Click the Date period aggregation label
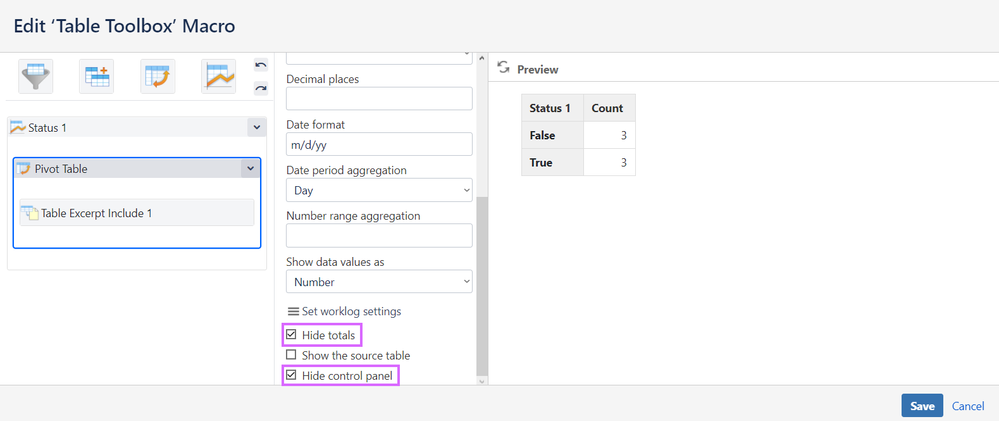The image size is (999, 421). tap(347, 170)
